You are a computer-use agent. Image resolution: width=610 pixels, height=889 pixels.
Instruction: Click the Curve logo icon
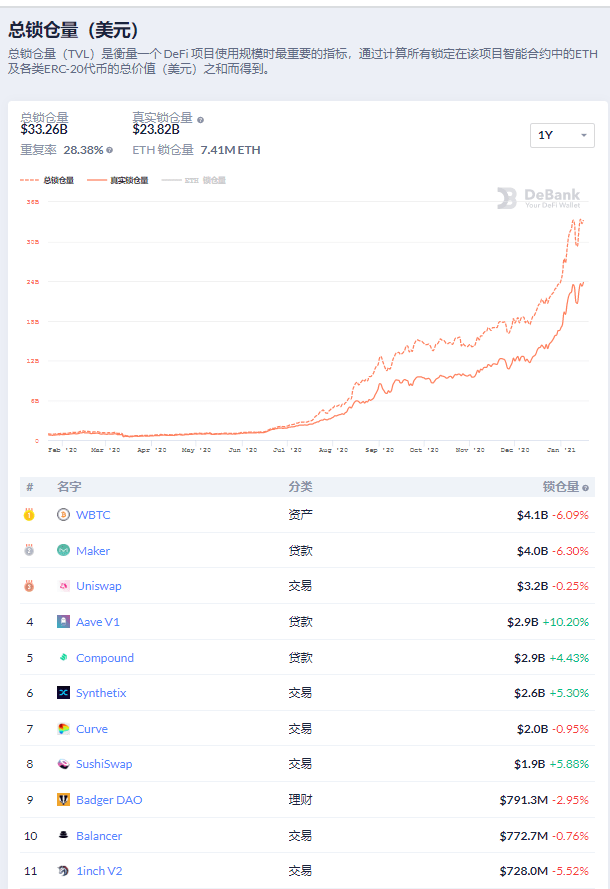click(63, 729)
